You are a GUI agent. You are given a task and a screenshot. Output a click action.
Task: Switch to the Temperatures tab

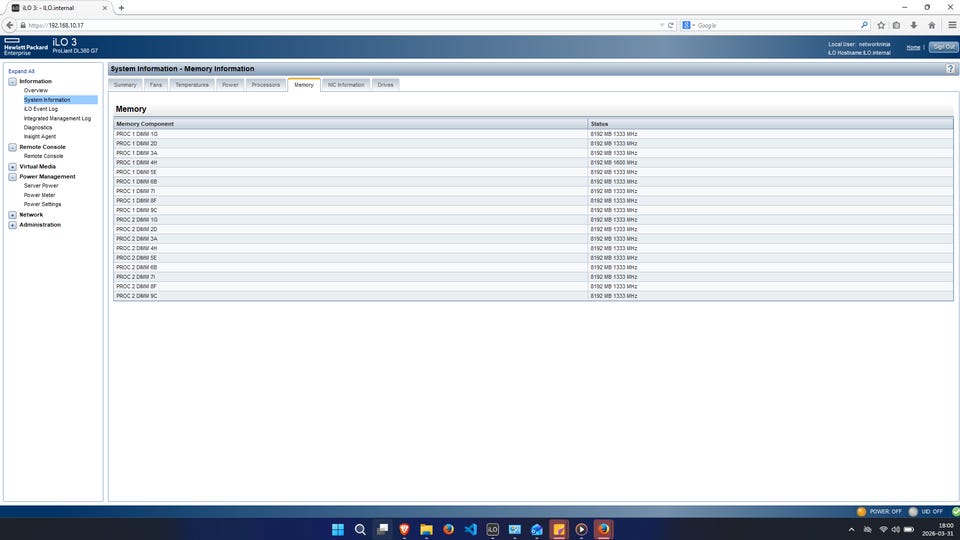(x=192, y=84)
